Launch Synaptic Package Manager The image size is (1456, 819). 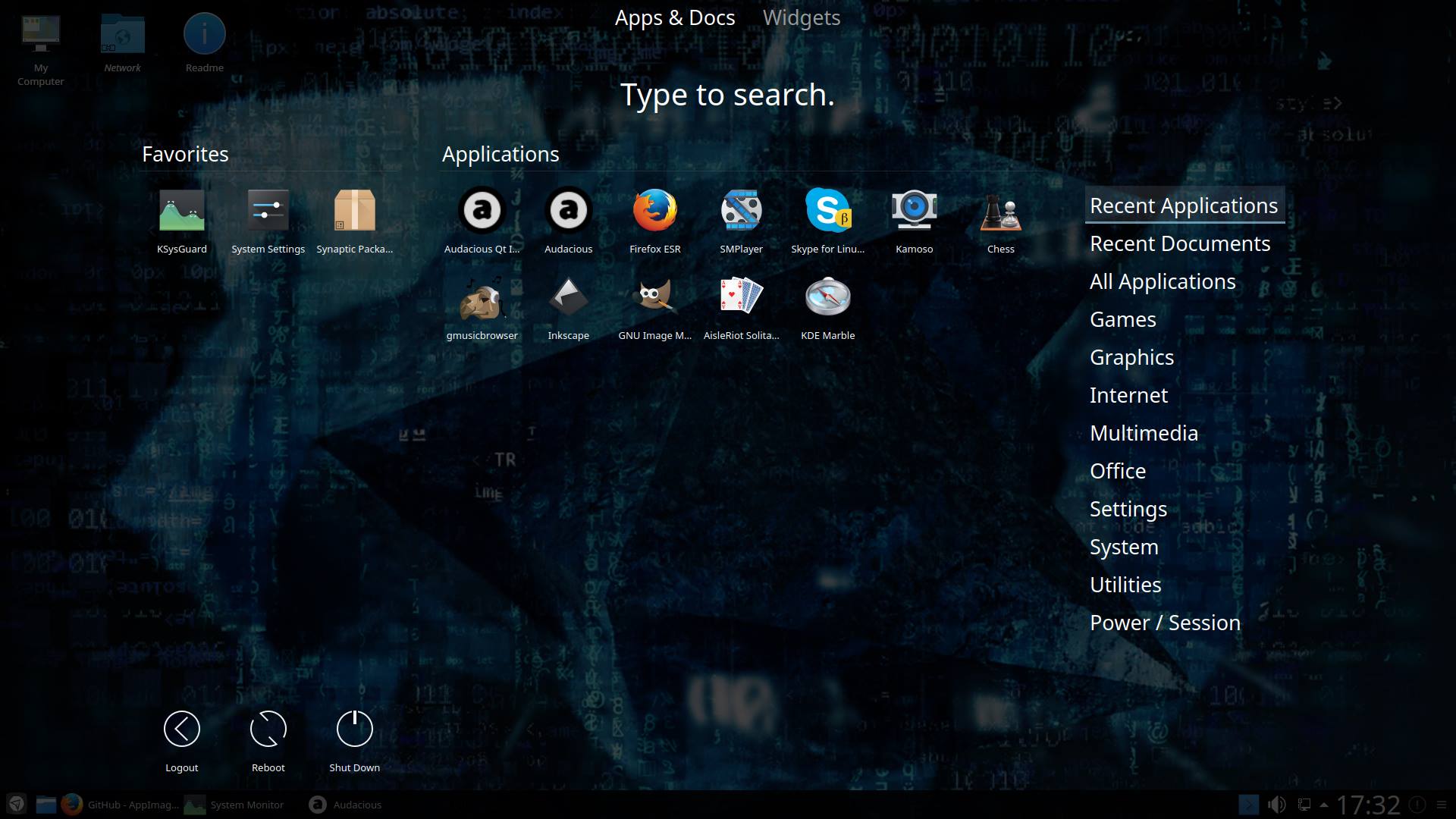355,221
